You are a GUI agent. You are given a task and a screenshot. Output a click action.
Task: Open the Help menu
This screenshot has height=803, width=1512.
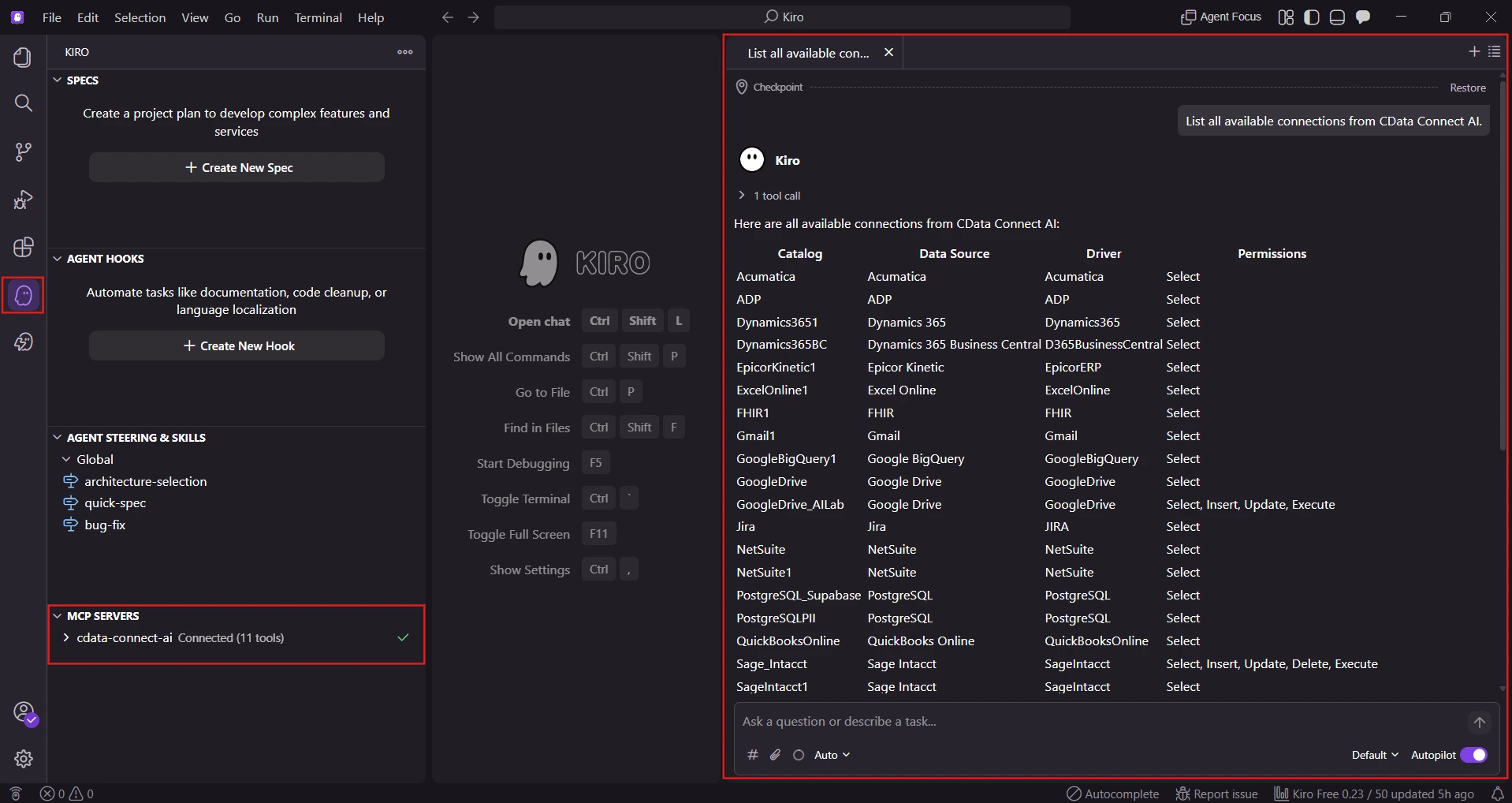point(371,17)
